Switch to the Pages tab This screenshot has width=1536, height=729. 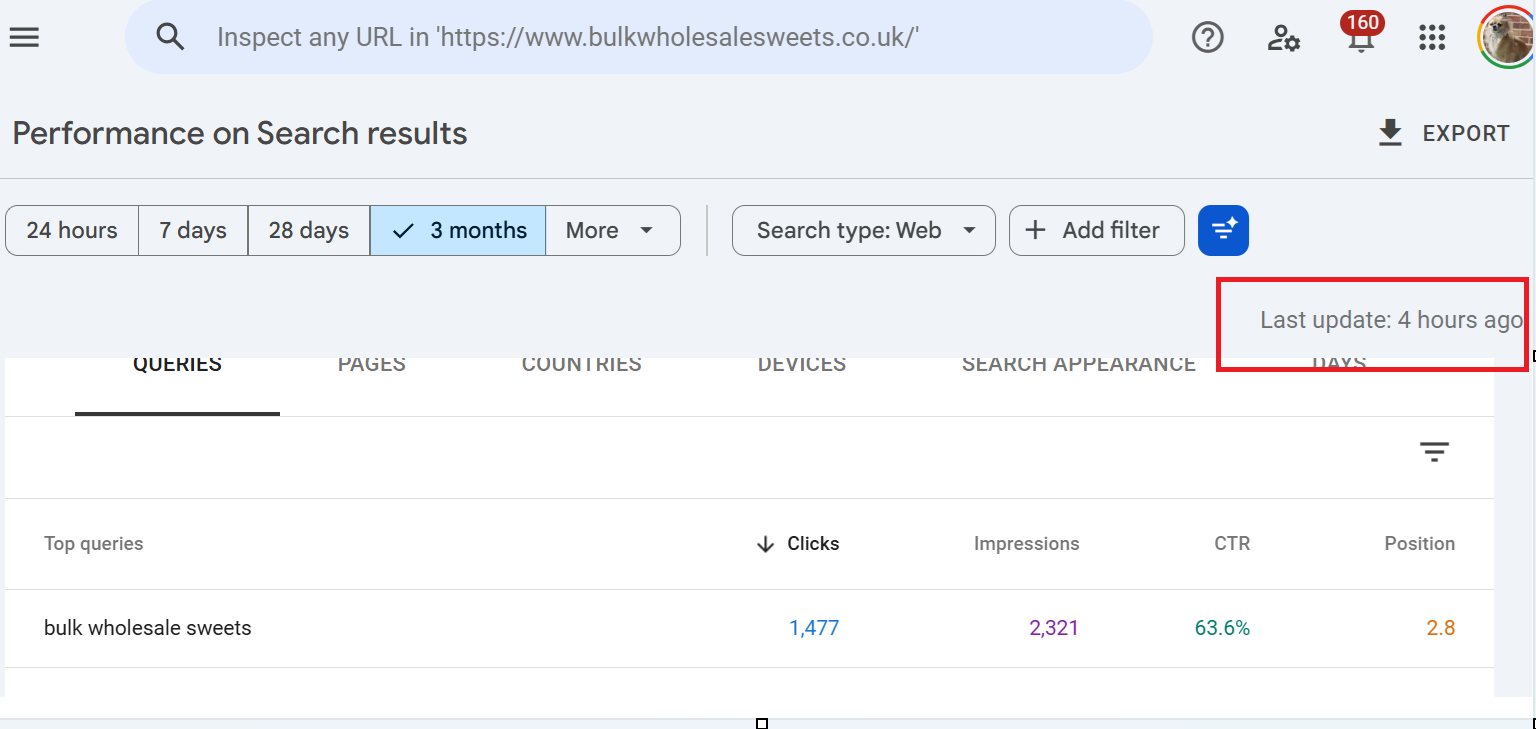click(371, 365)
